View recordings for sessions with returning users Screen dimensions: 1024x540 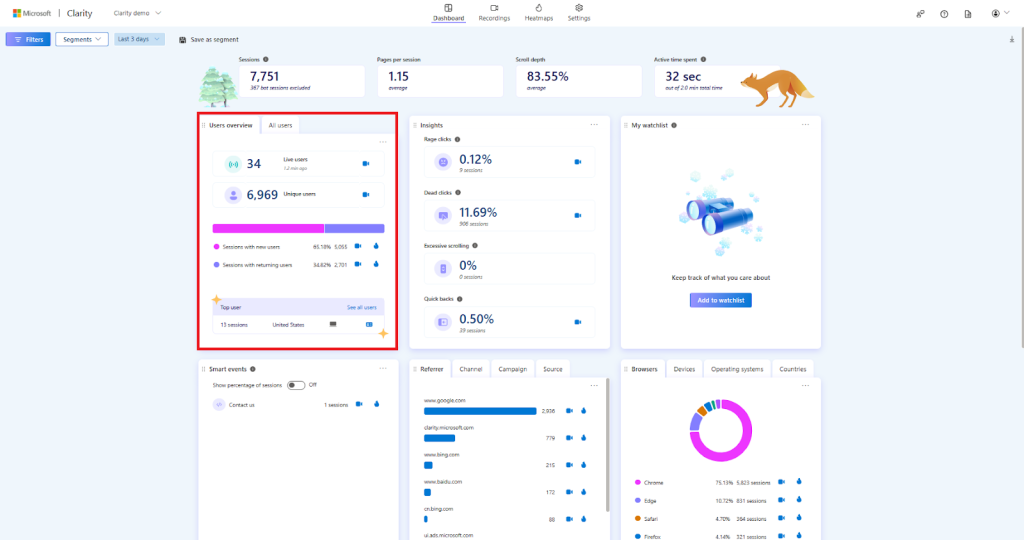coord(358,264)
